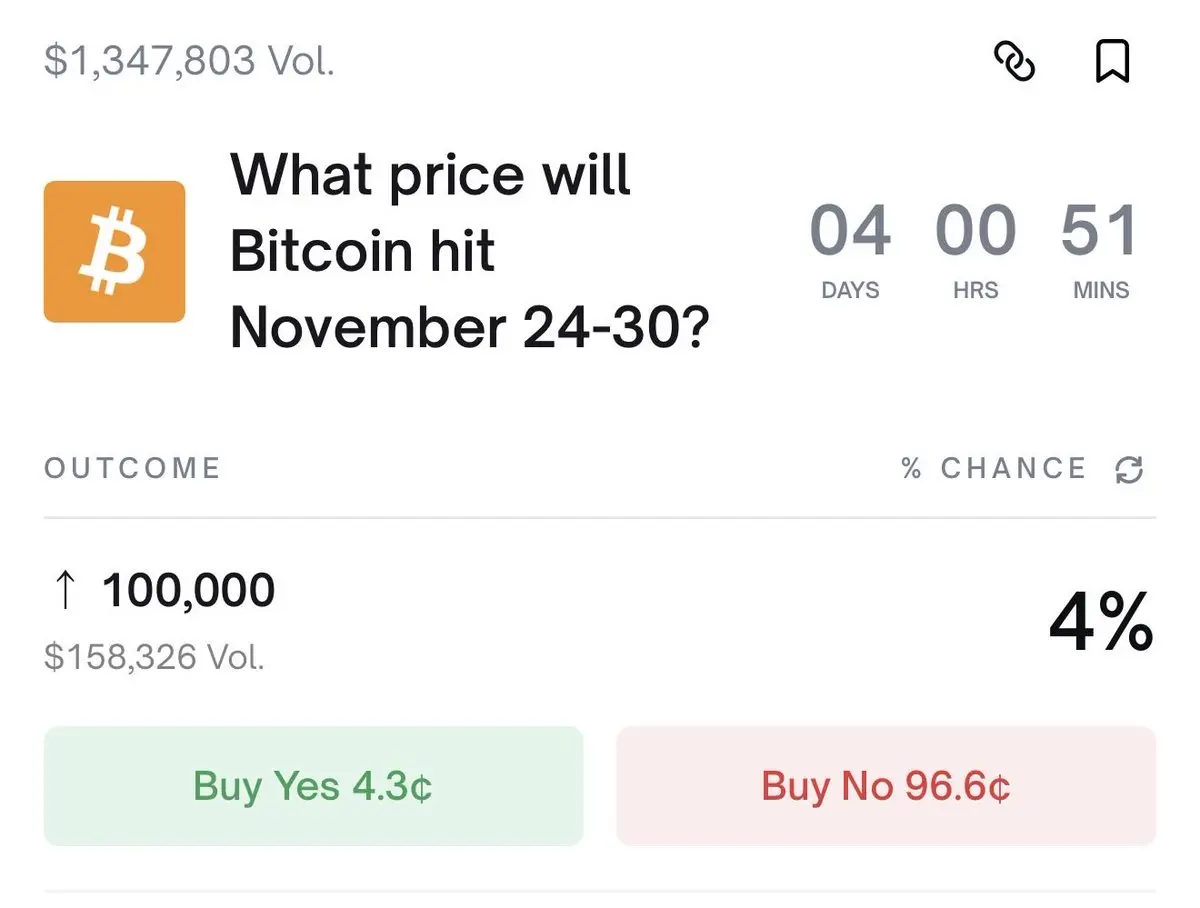Click the 04 DAYS countdown value
Viewport: 1200px width, 908px height.
tap(850, 231)
